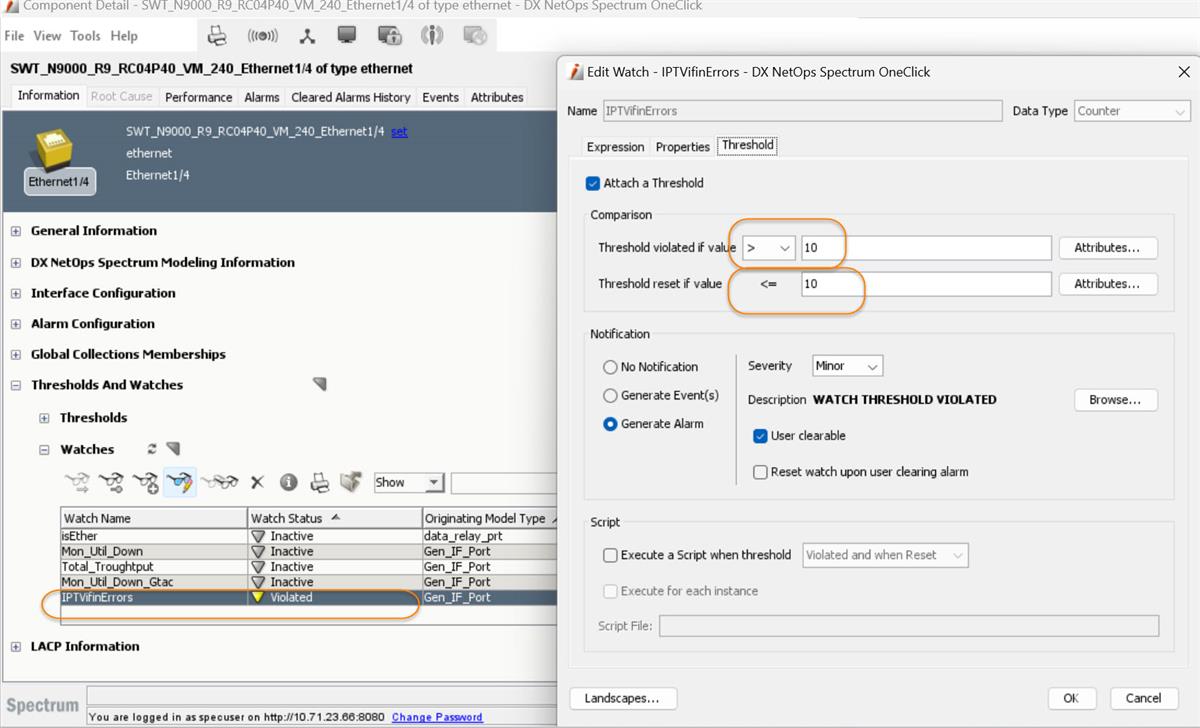This screenshot has width=1200, height=728.
Task: Click the Browse button for description
Action: pos(1116,400)
